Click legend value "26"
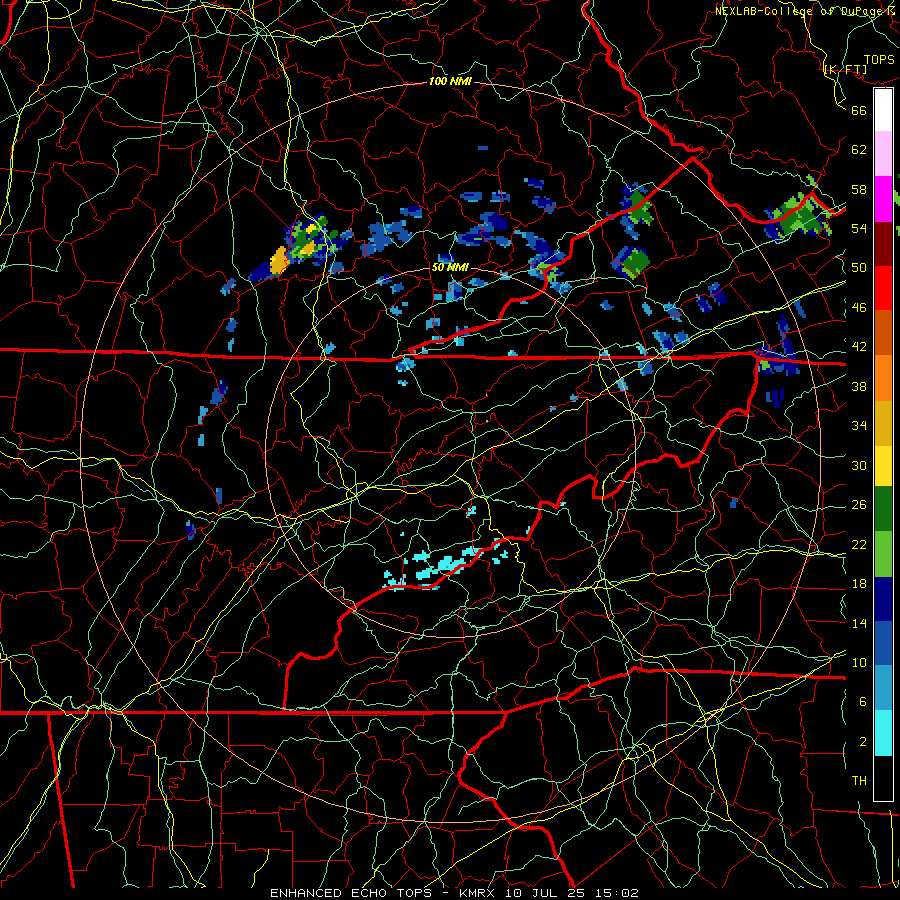Screen dimensions: 900x900 click(x=859, y=505)
